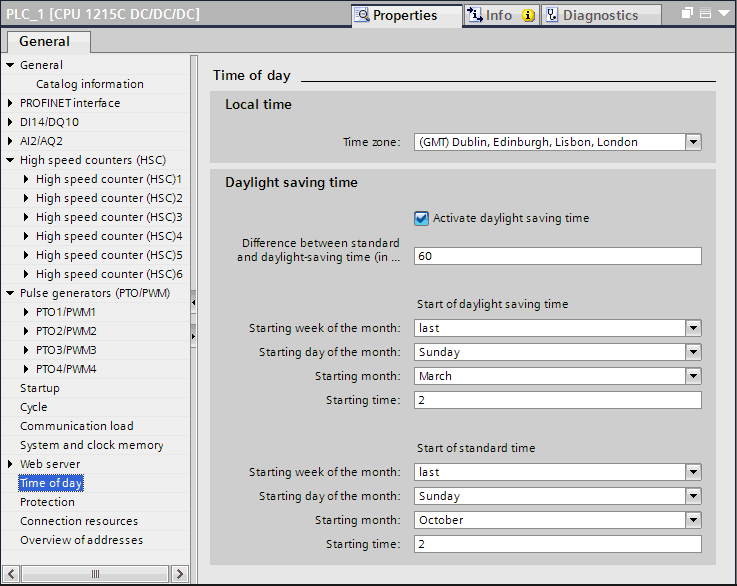Screen dimensions: 737x586
Task: Collapse the General tree node
Action: [10, 65]
